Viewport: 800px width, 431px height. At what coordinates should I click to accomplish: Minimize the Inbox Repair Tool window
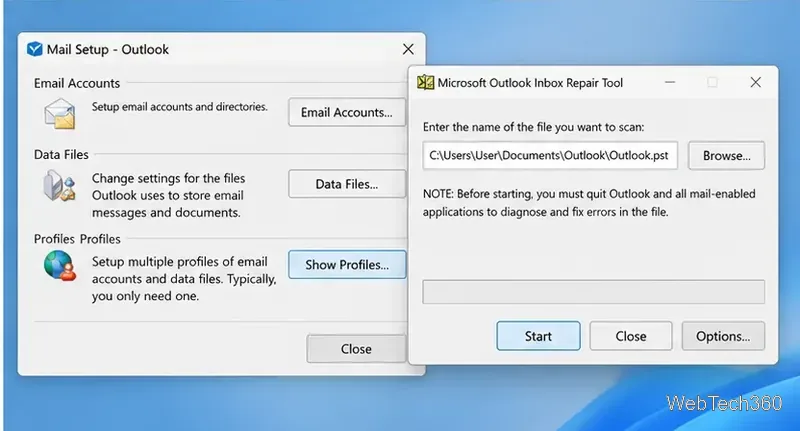670,82
